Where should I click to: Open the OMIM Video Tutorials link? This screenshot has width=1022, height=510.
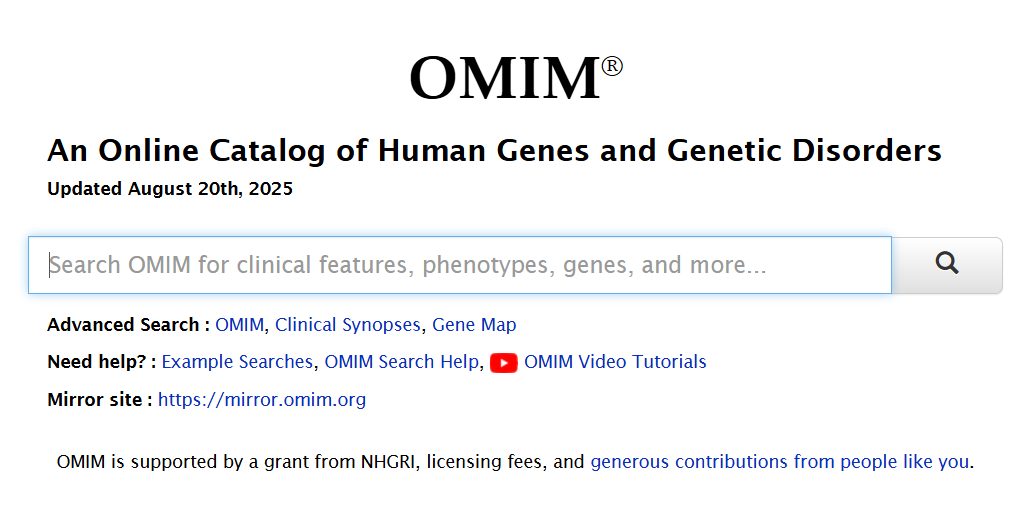coord(615,362)
